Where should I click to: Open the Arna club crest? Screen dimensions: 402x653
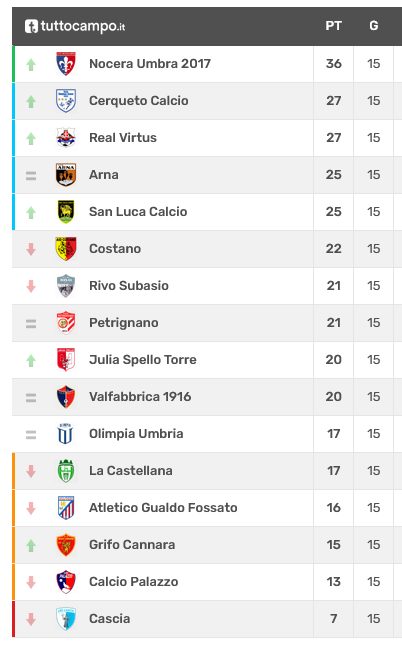[66, 174]
